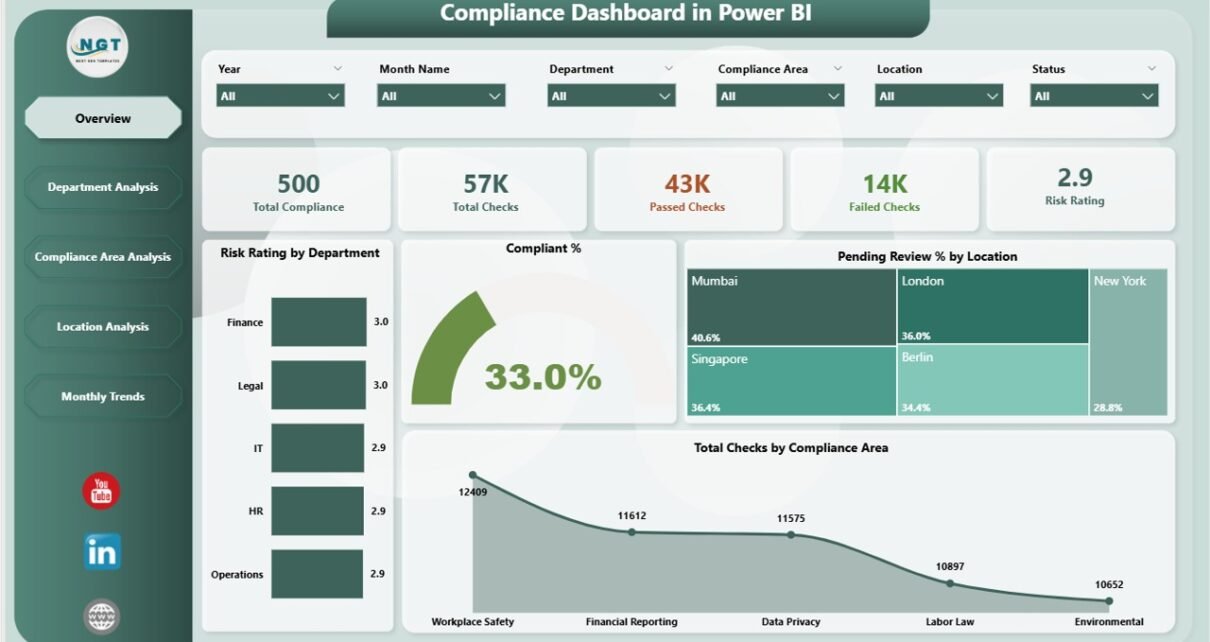The width and height of the screenshot is (1210, 642).
Task: Expand the Department filter dropdown
Action: click(x=611, y=96)
